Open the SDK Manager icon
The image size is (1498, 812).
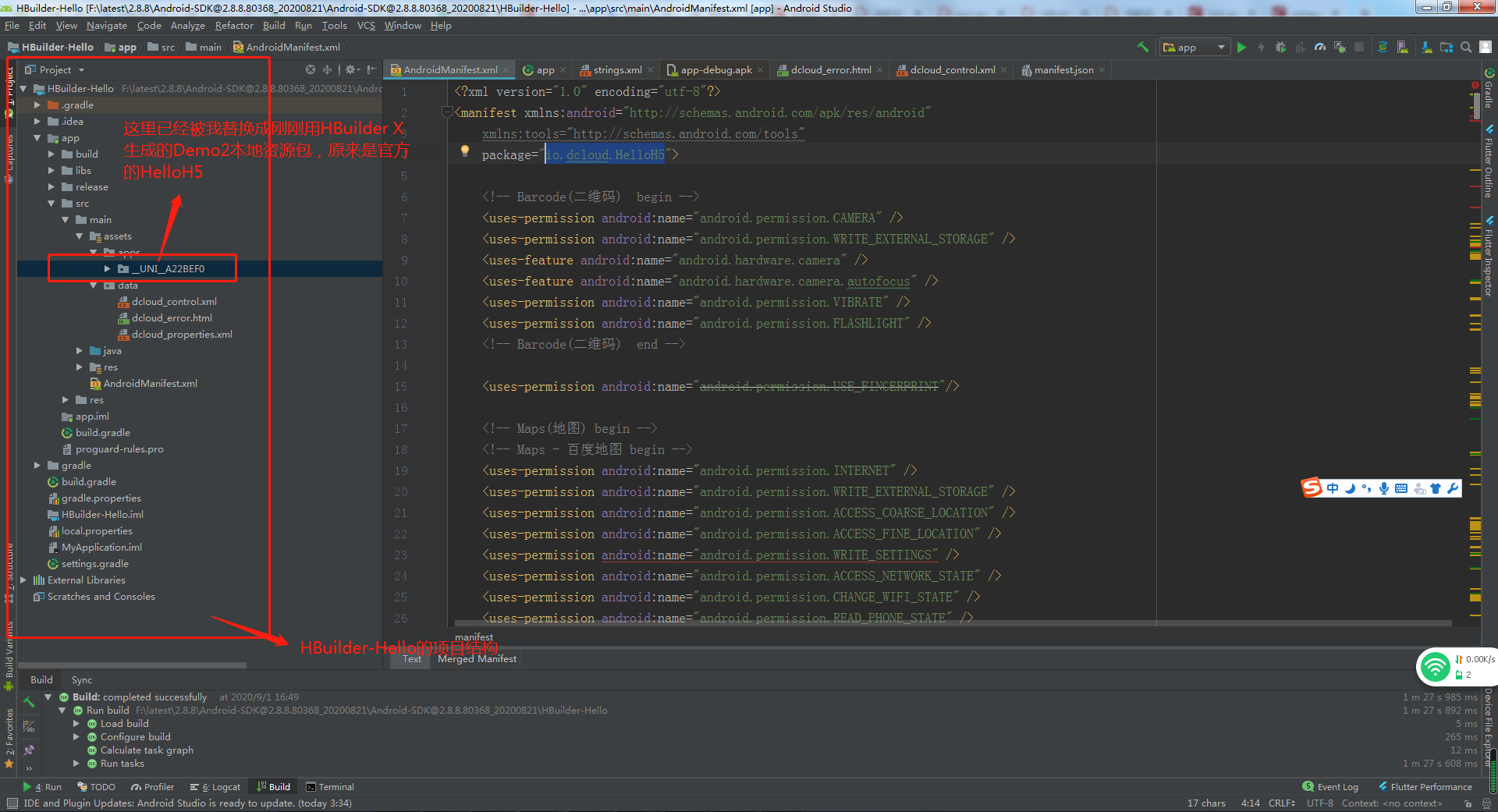coord(1427,47)
